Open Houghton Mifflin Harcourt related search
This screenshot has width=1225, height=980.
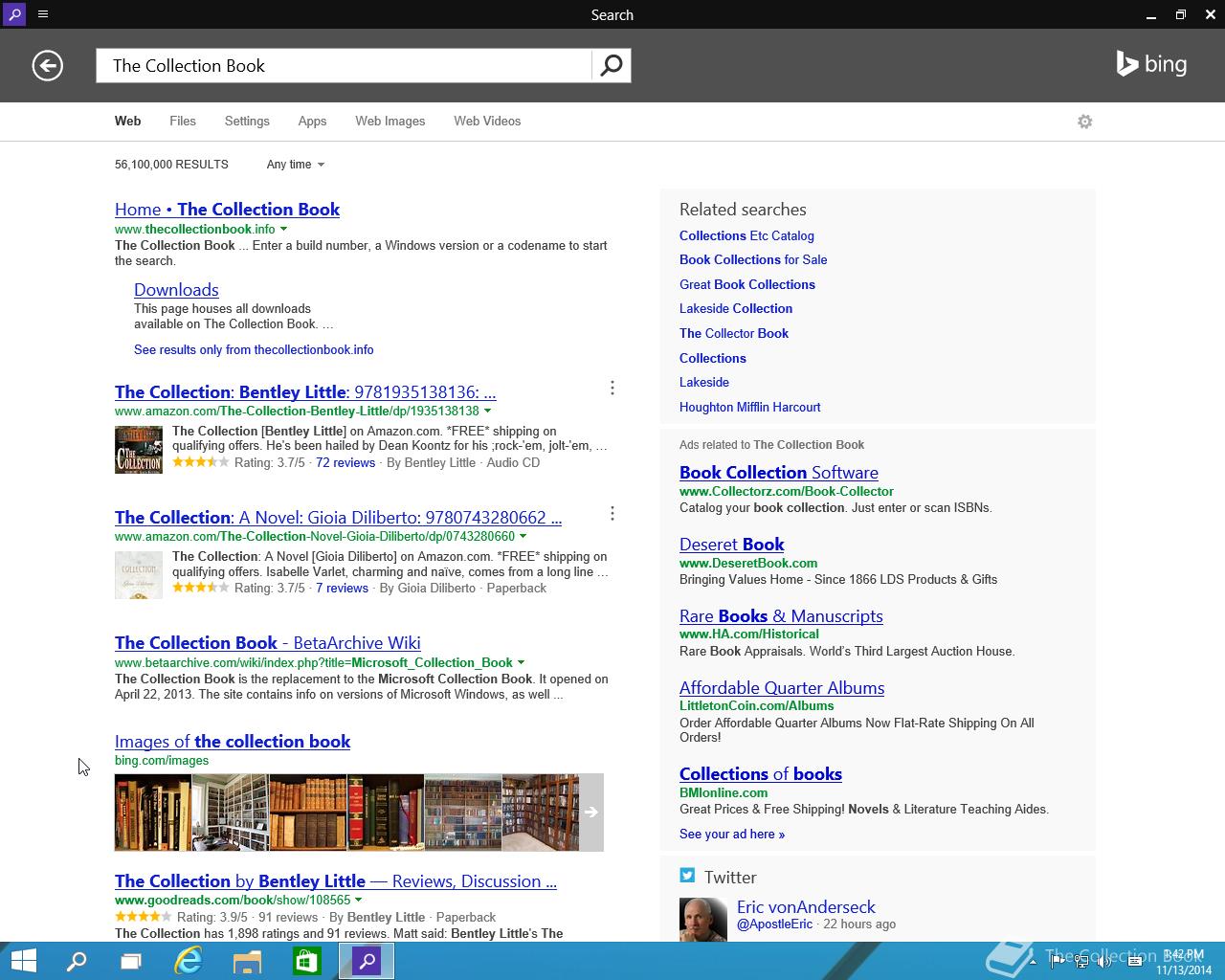749,407
